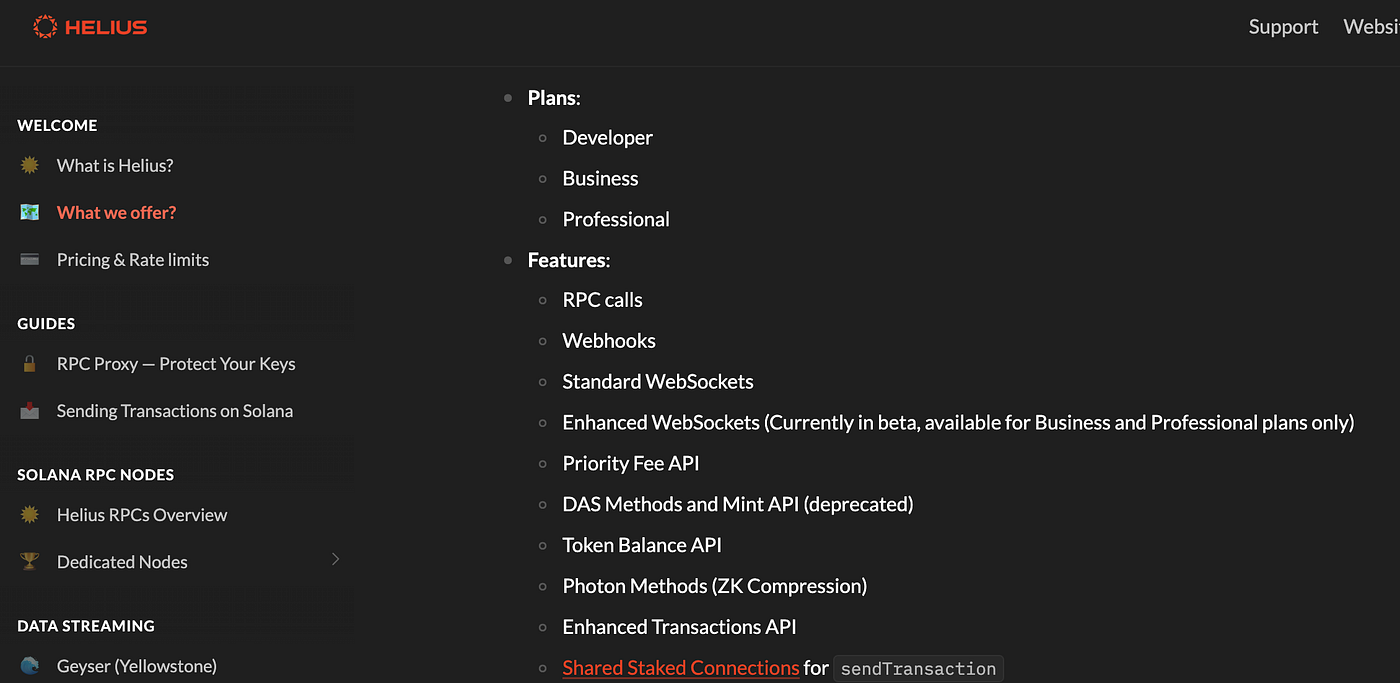The image size is (1400, 683).
Task: Click the GUIDES section heading
Action: tap(46, 324)
